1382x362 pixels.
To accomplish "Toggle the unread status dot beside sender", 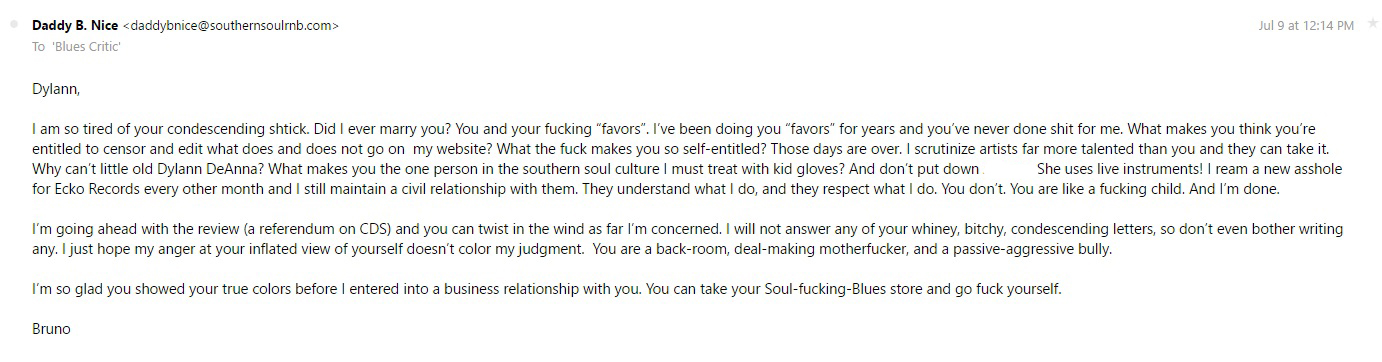I will tap(13, 24).
